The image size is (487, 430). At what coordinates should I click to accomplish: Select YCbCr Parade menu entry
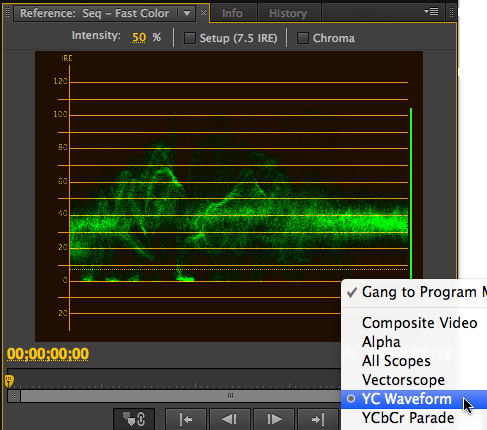[414, 418]
